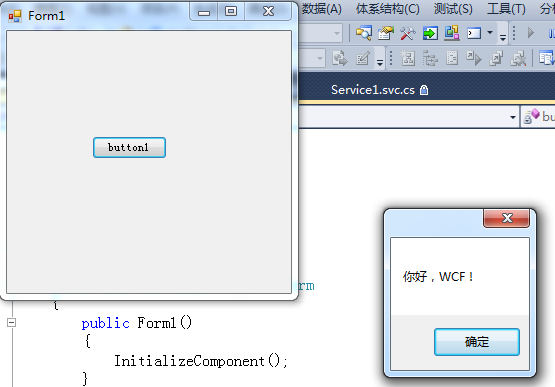Open second toolbar overflow options arrow

pos(380,62)
